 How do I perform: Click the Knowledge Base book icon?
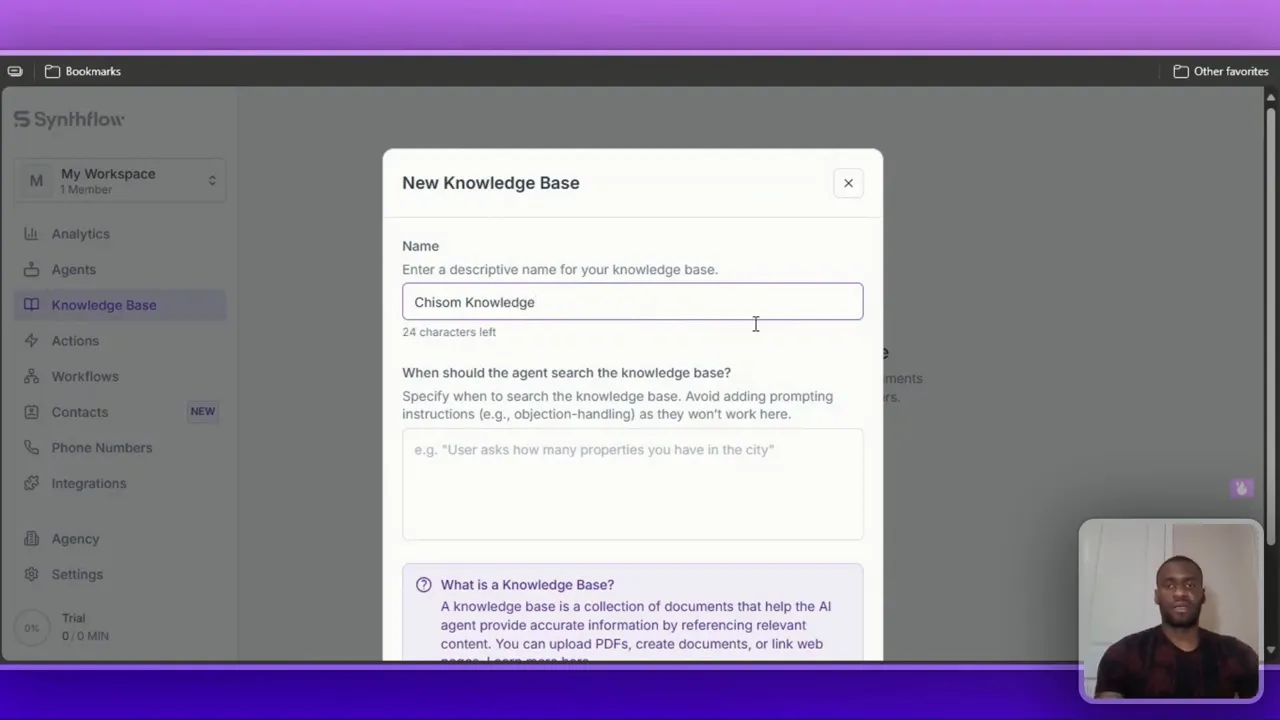(x=31, y=305)
